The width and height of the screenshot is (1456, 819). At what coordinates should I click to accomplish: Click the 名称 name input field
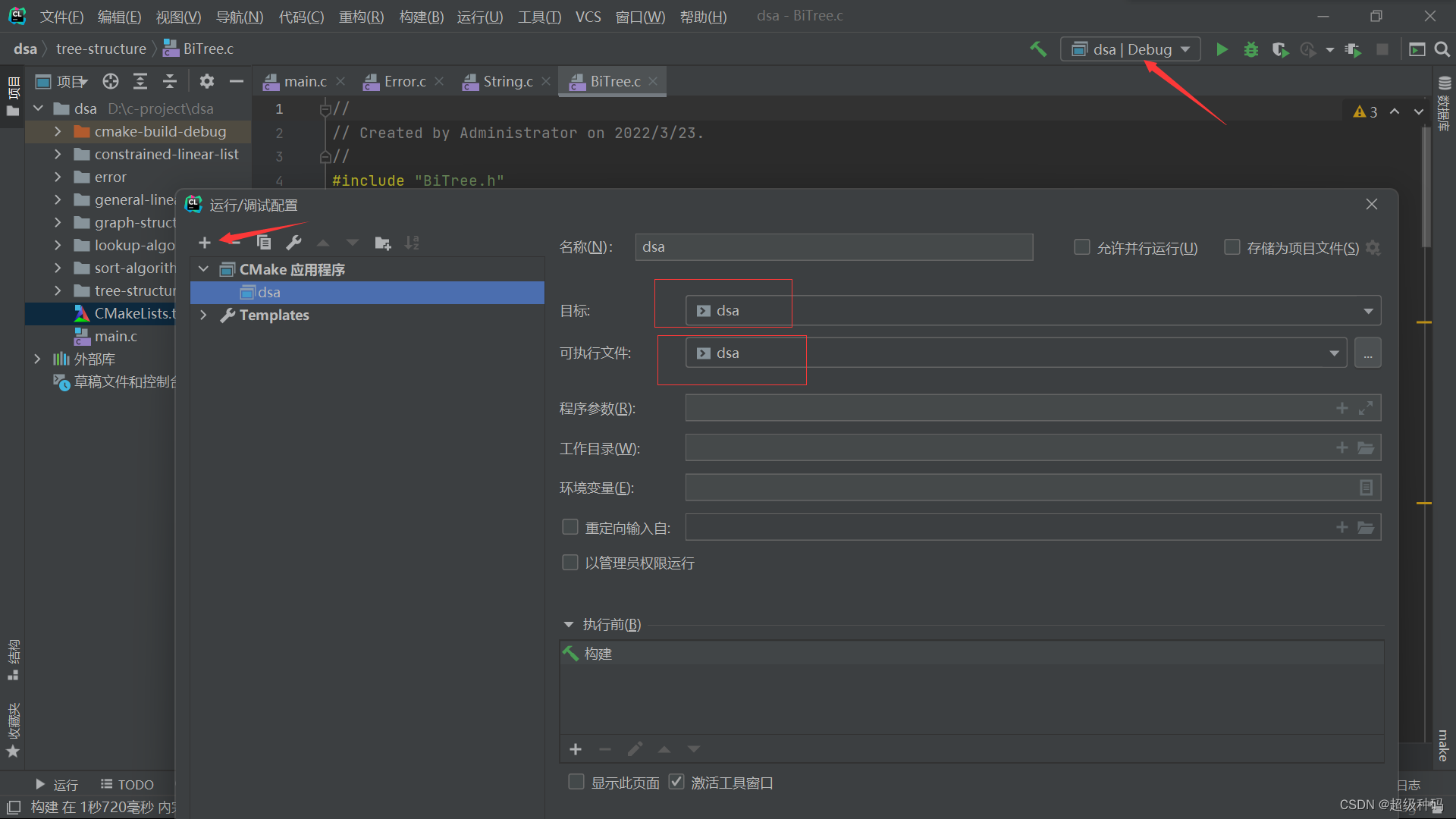coord(833,247)
